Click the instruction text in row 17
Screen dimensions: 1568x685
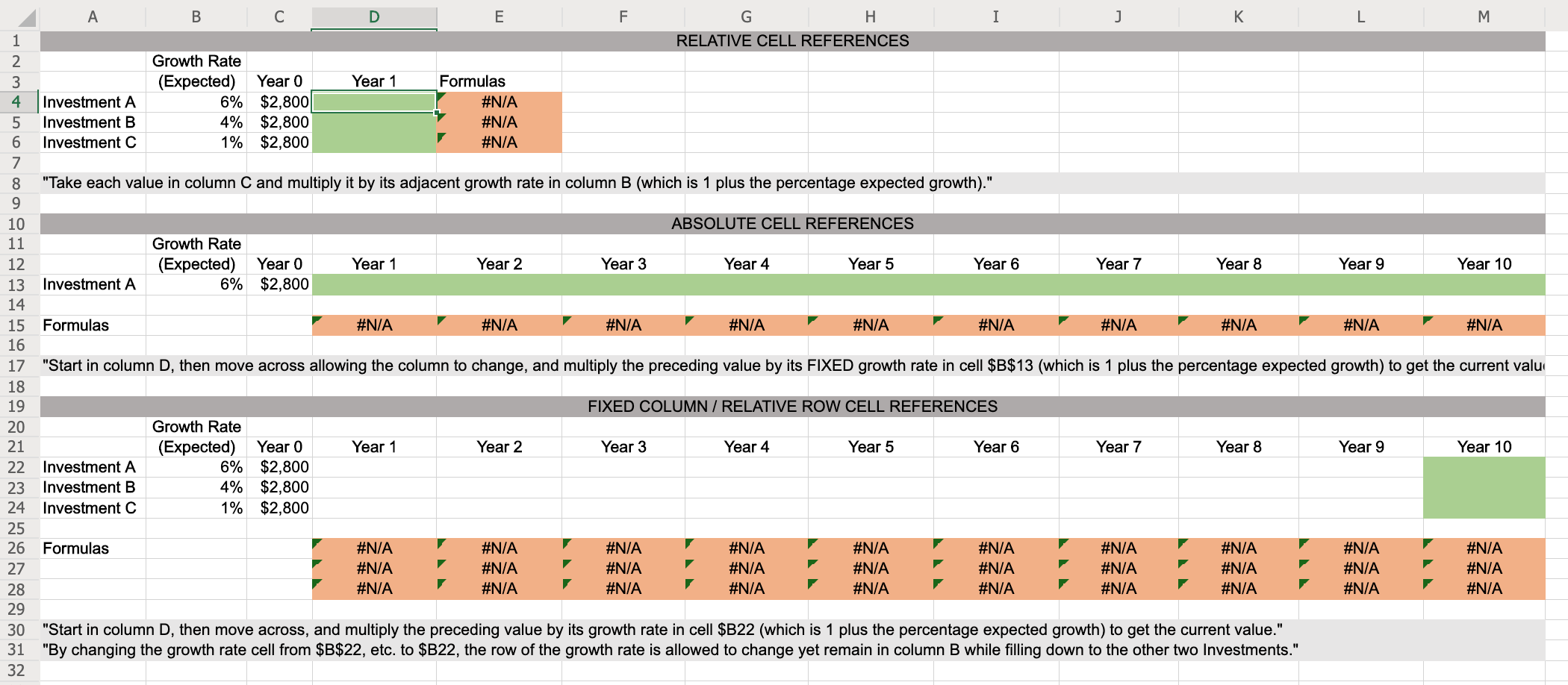coord(793,366)
